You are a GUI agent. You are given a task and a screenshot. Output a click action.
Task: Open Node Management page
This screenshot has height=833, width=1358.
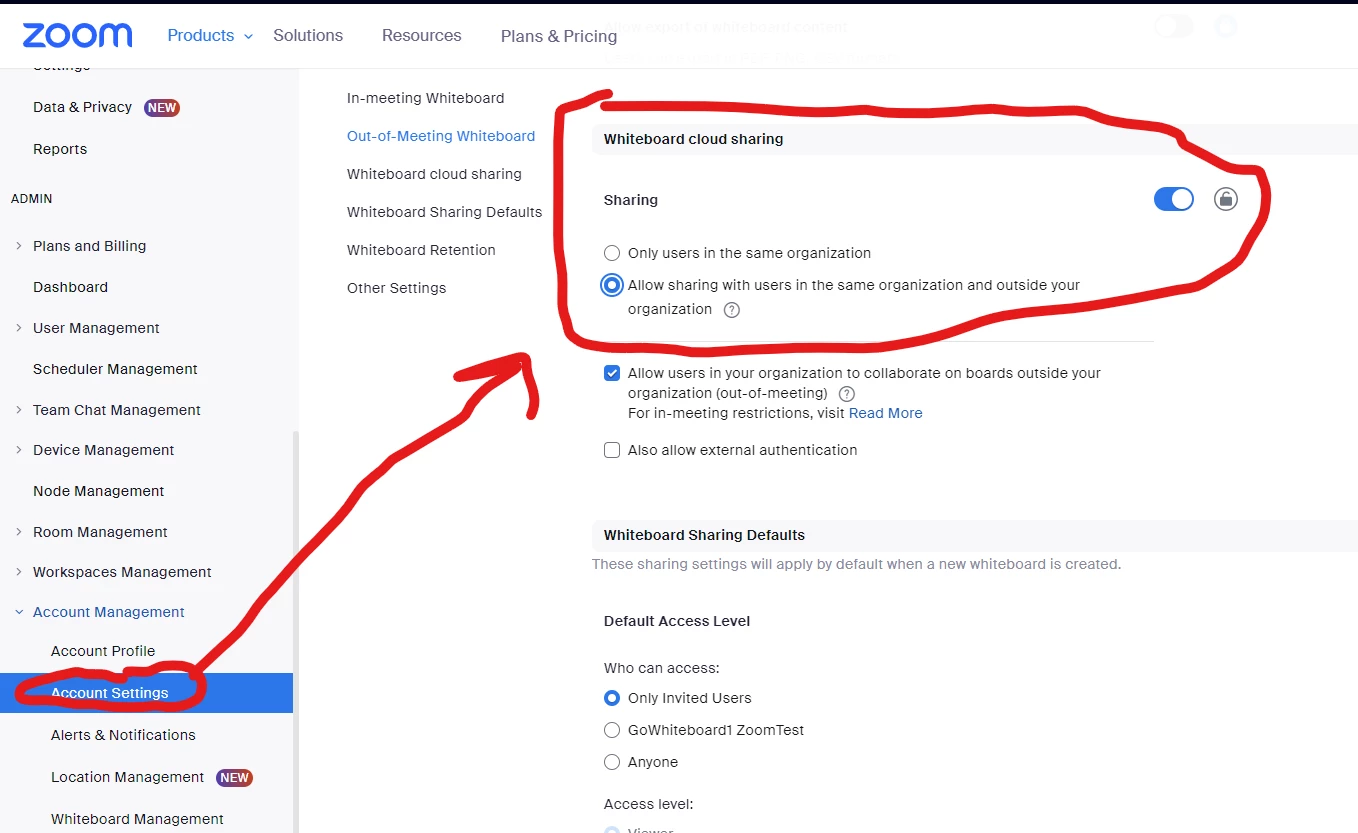[x=98, y=491]
